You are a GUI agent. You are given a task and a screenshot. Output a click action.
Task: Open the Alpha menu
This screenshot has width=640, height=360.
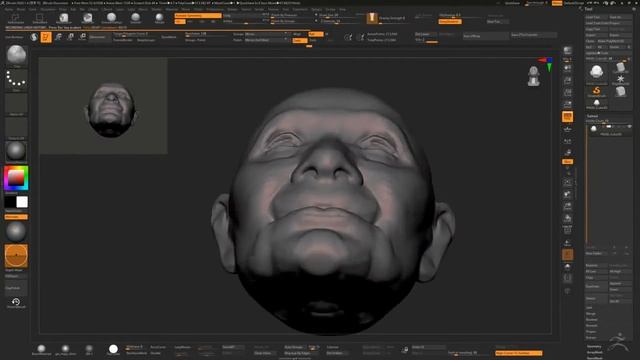pyautogui.click(x=9, y=9)
